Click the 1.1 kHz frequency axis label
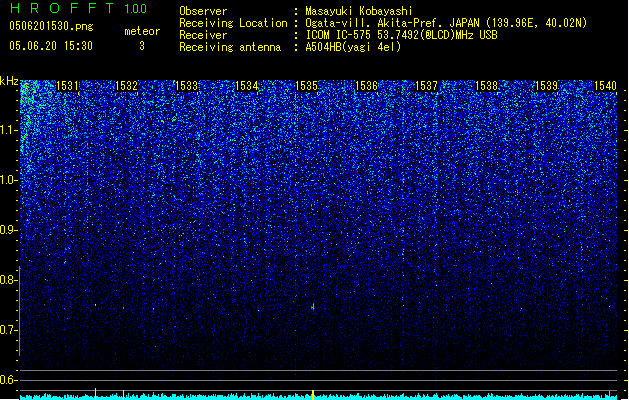This screenshot has width=629, height=400. (x=7, y=131)
